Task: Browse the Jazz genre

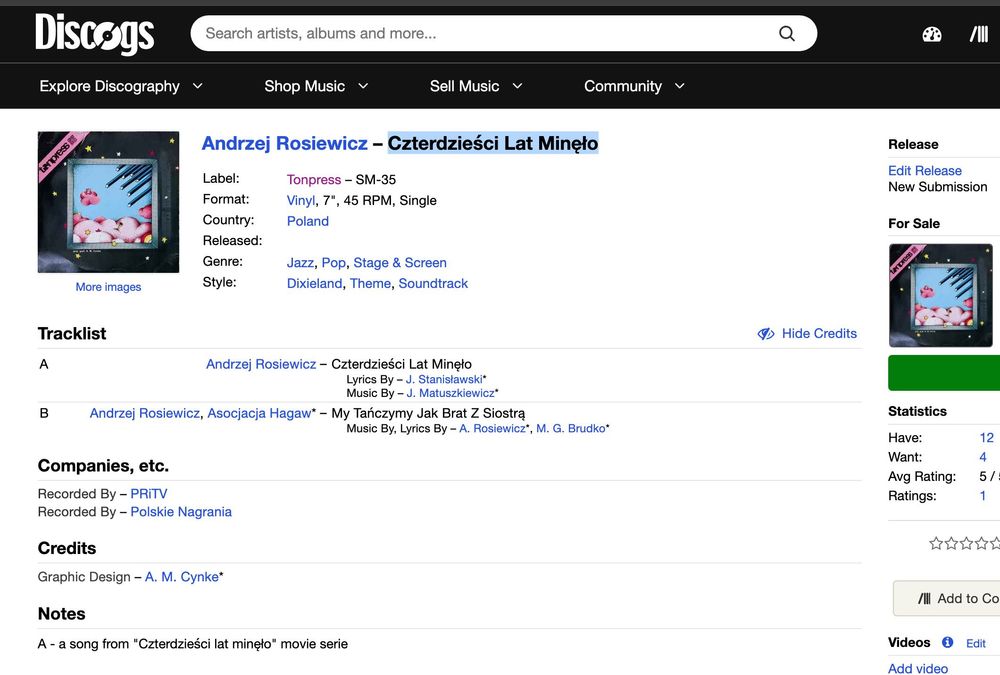Action: [300, 263]
